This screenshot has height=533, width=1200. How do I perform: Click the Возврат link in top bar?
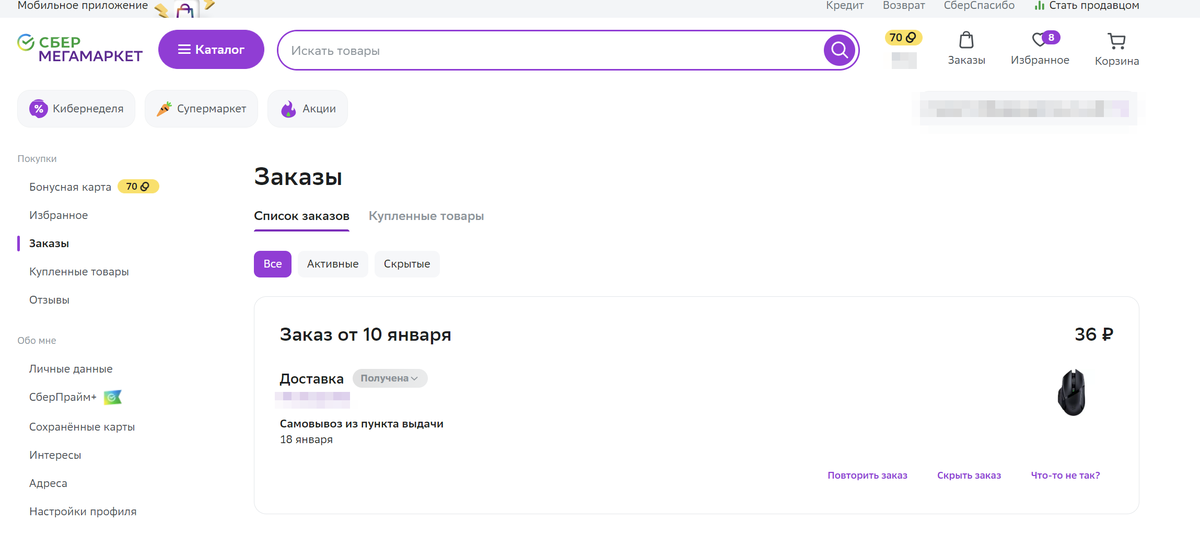(904, 6)
